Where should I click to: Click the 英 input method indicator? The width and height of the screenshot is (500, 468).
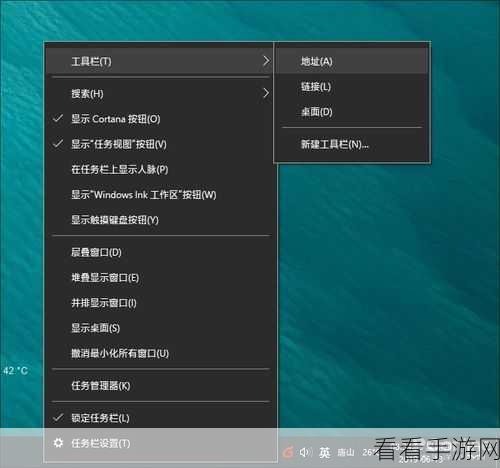tap(324, 453)
